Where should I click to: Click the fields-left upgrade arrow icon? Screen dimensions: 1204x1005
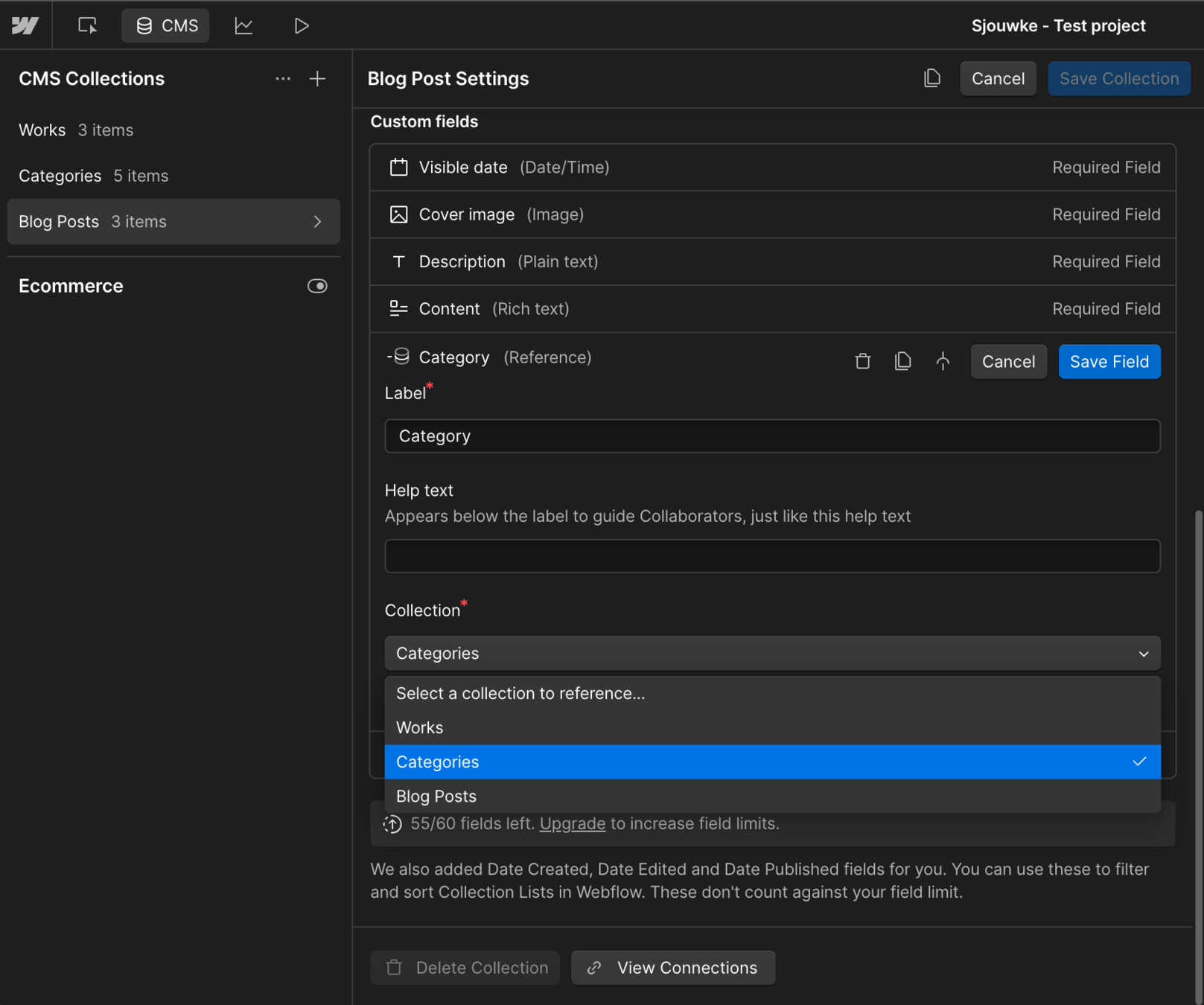pyautogui.click(x=392, y=824)
